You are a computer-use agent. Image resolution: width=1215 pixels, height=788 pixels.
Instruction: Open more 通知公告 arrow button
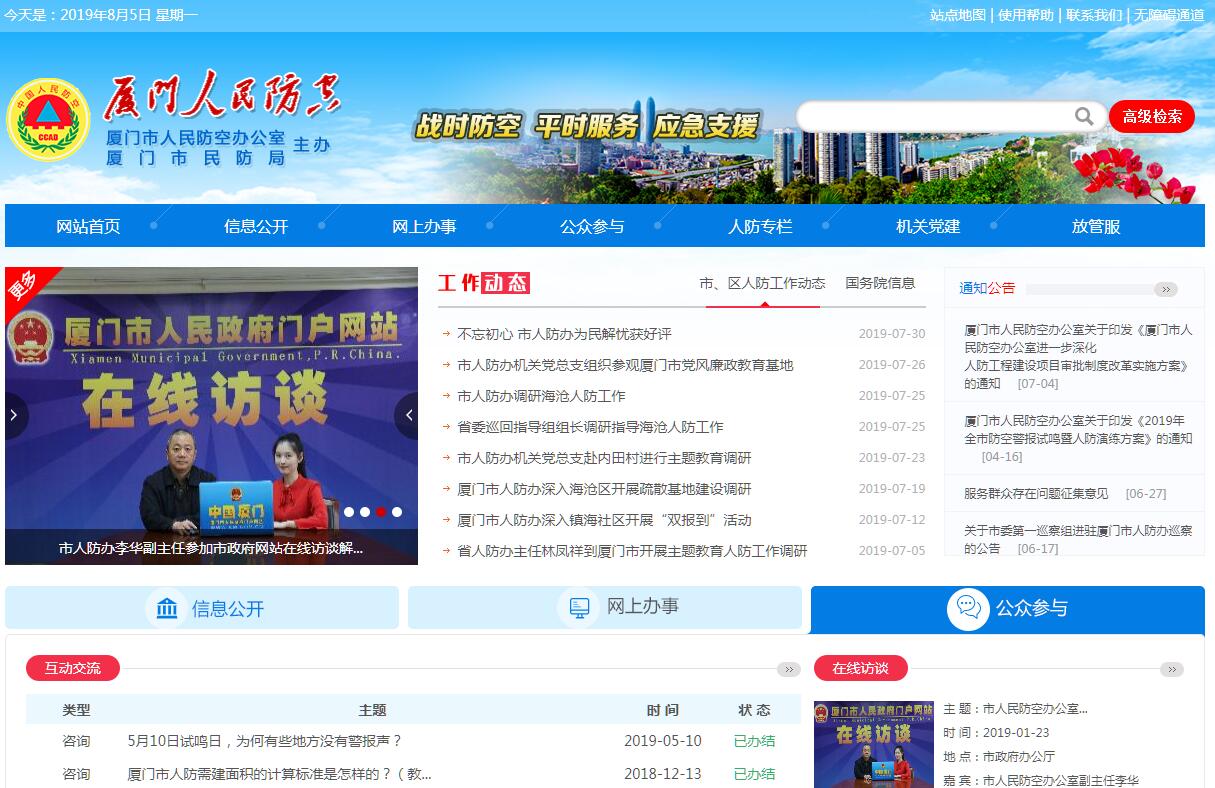point(1166,289)
